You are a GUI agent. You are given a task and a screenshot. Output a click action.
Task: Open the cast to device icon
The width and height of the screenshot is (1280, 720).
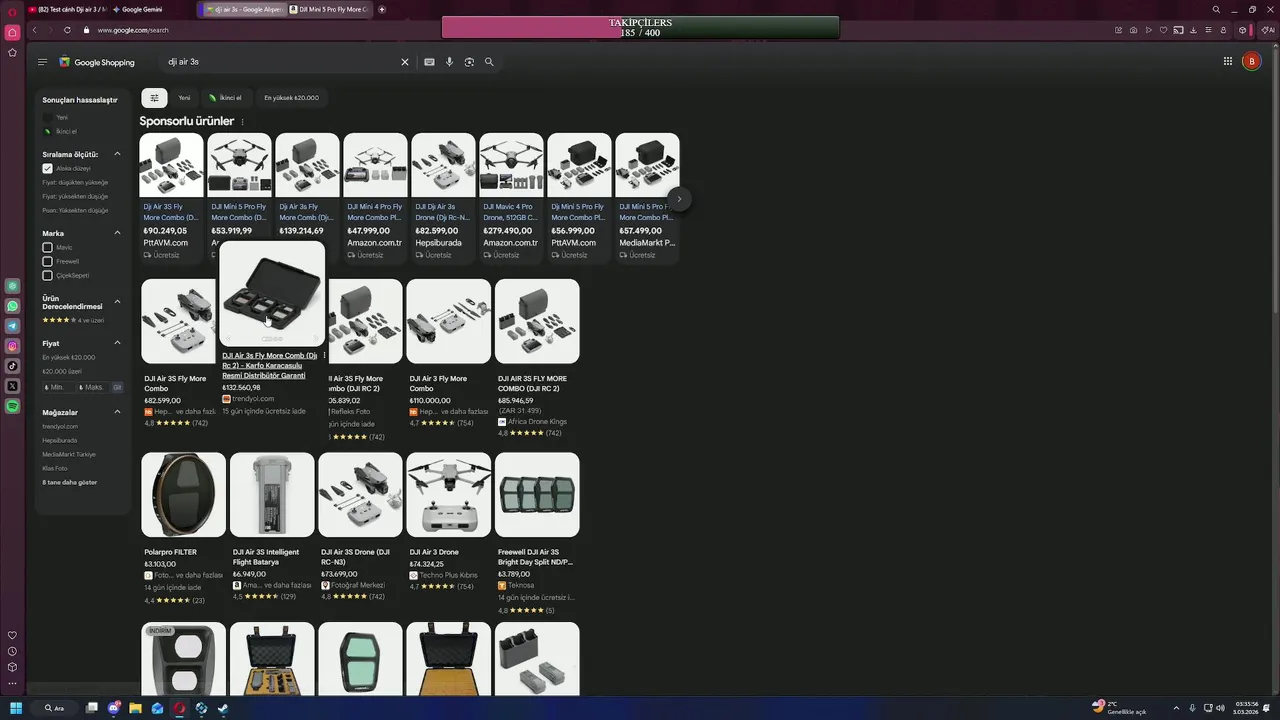pos(1178,30)
